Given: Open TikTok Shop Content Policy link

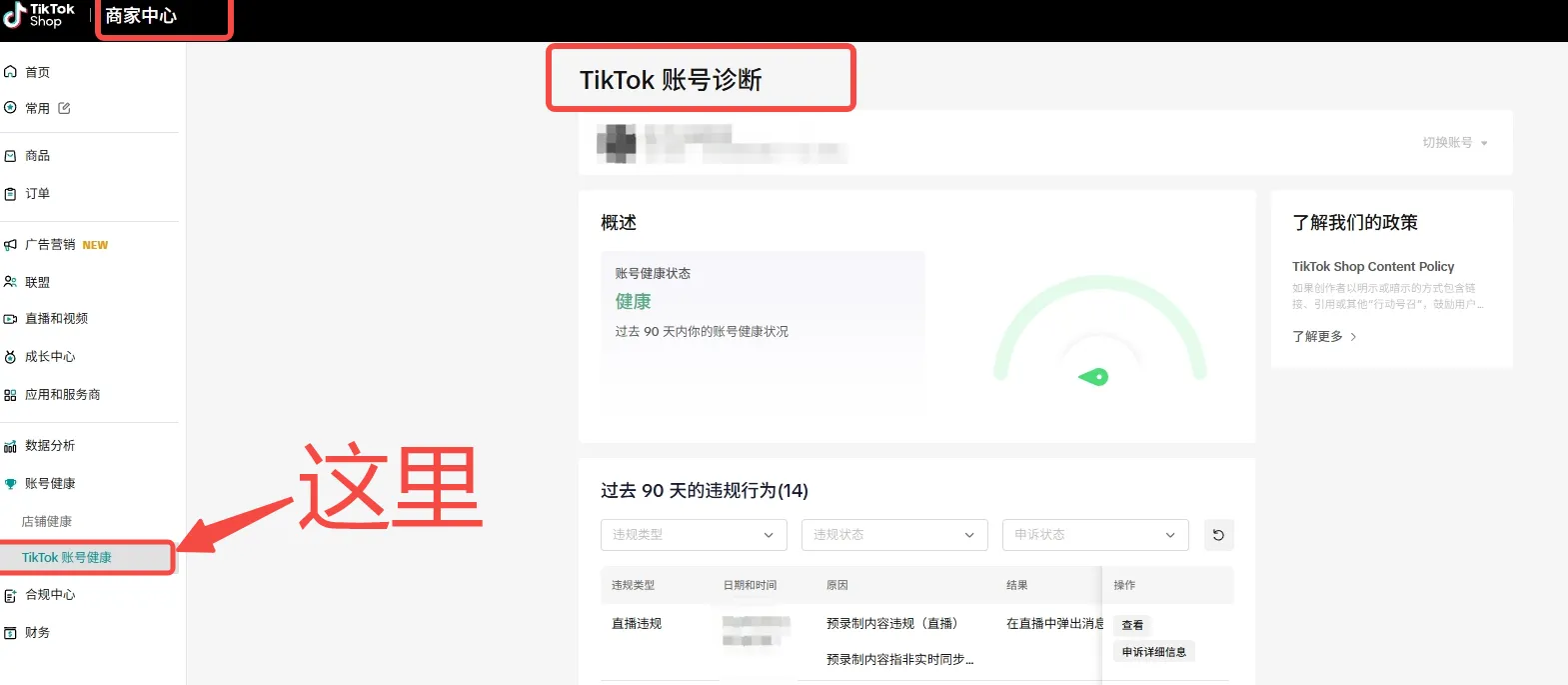Looking at the screenshot, I should click(1373, 267).
